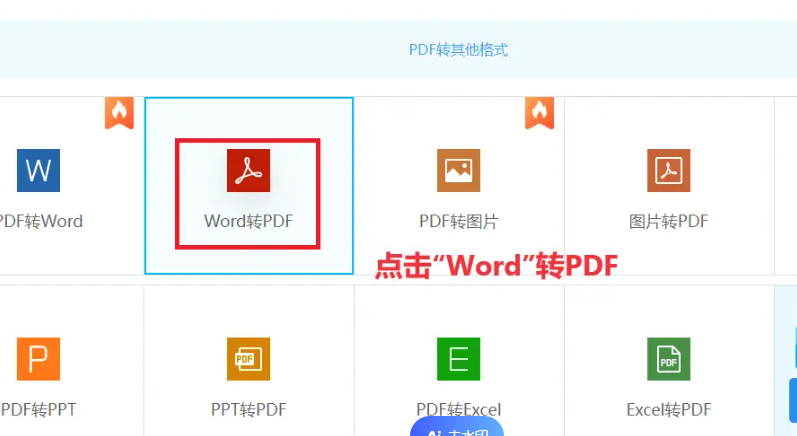Choose the 图片转PDF brown icon
Screen dimensions: 797x436
tap(668, 170)
